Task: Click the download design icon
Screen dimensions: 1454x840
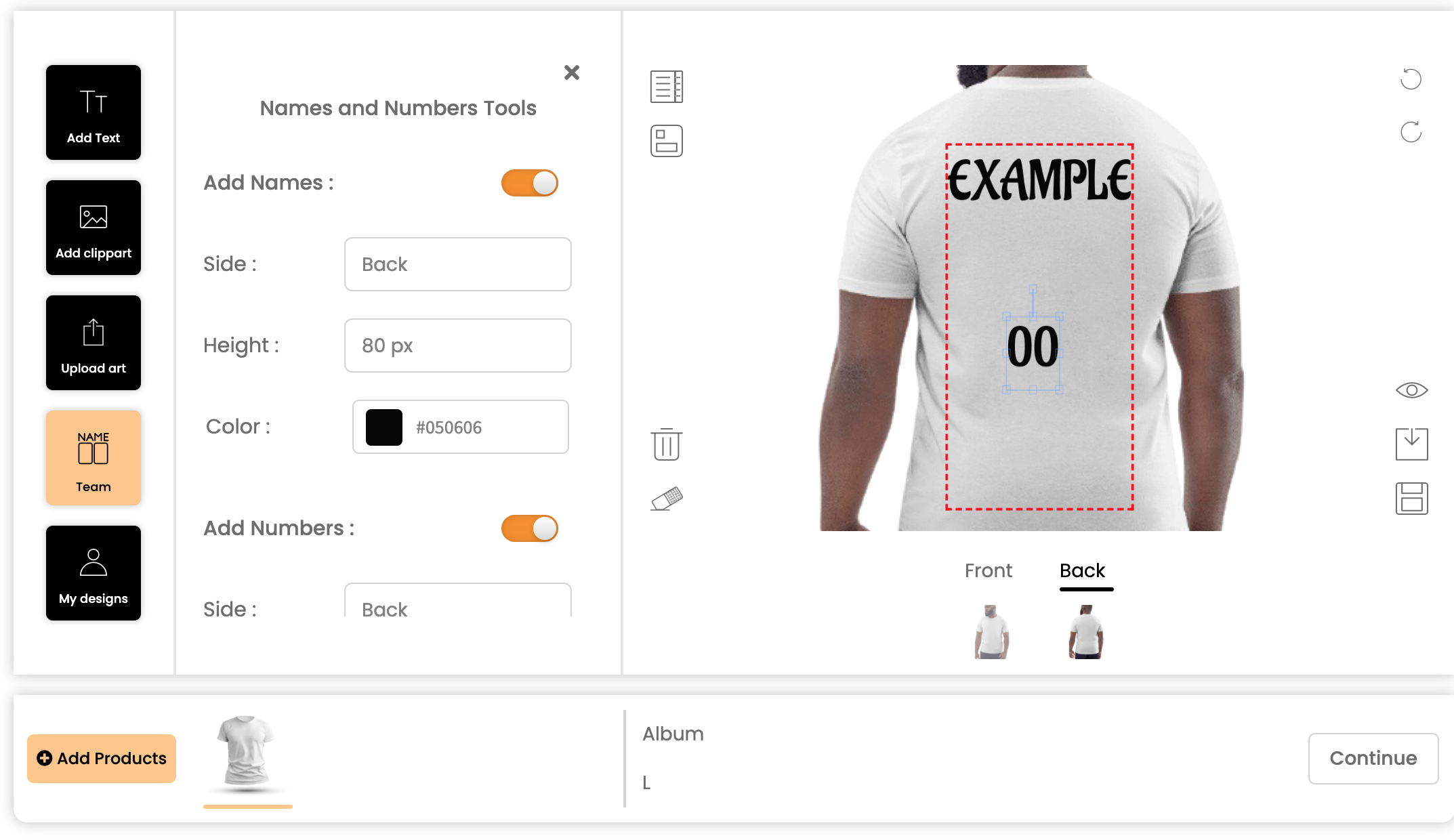Action: [1412, 444]
